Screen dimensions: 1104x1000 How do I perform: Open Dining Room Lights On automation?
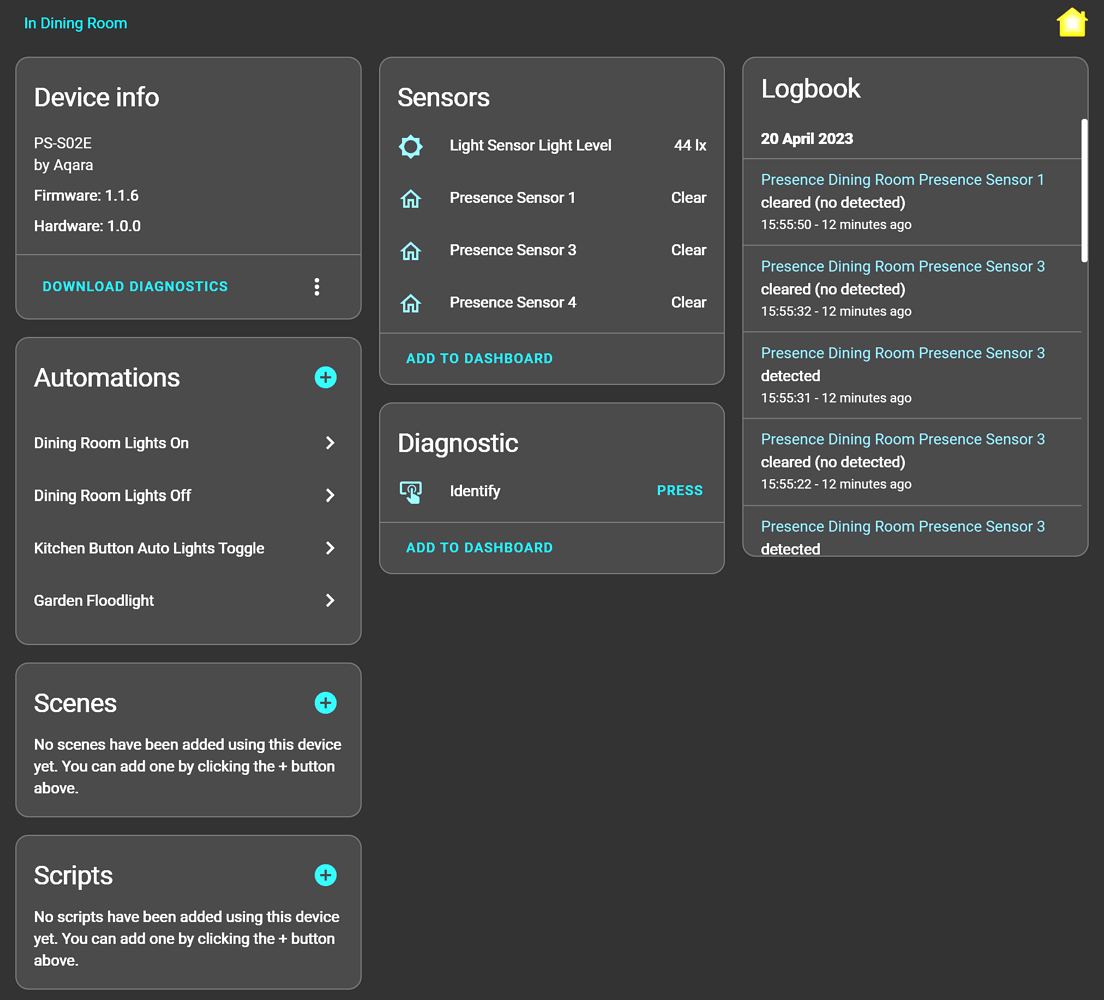(x=188, y=443)
